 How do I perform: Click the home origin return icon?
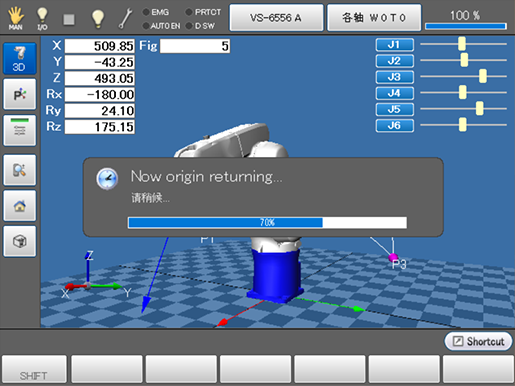click(x=20, y=206)
